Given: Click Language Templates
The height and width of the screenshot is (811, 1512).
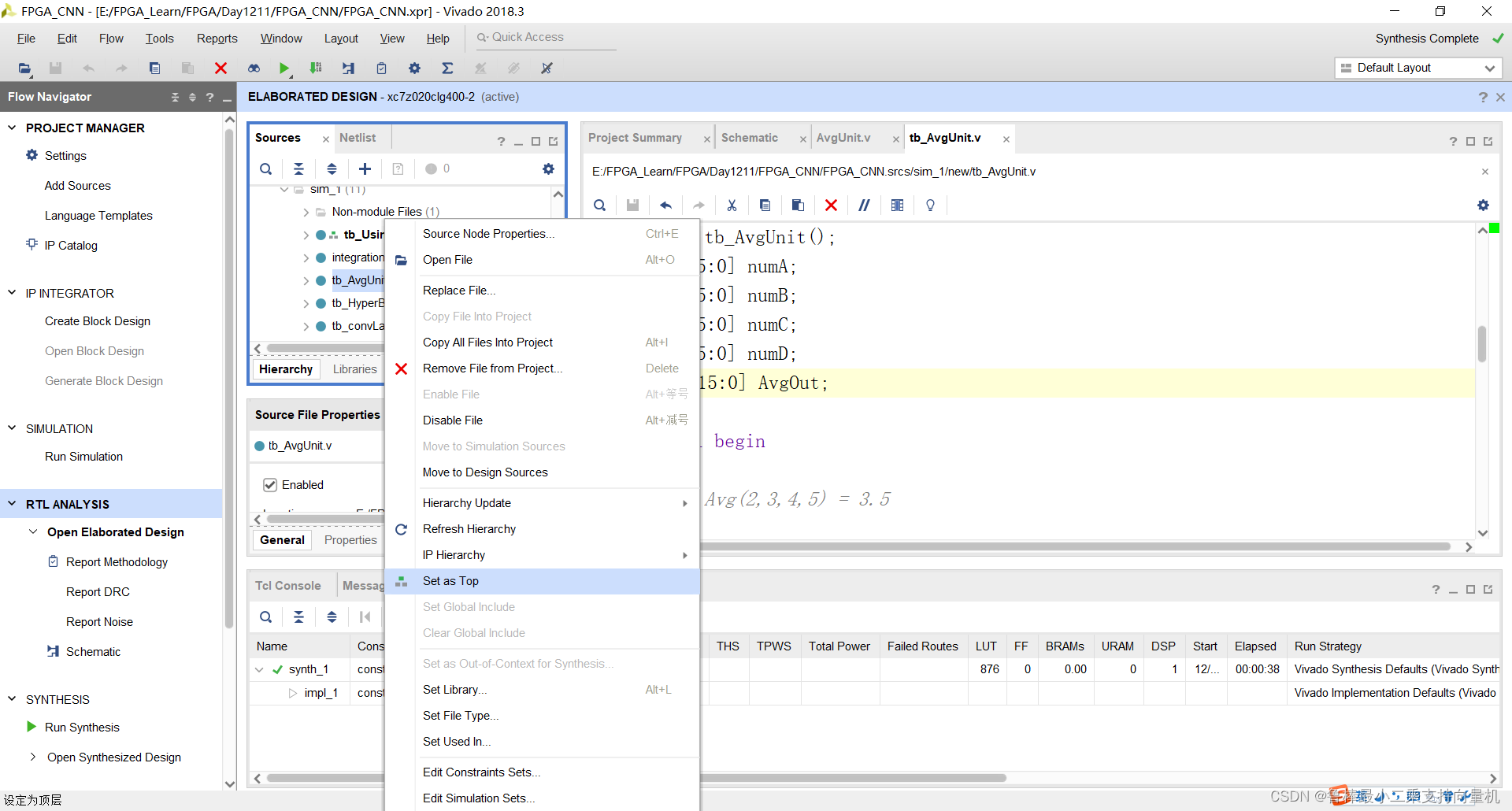Looking at the screenshot, I should [x=98, y=216].
